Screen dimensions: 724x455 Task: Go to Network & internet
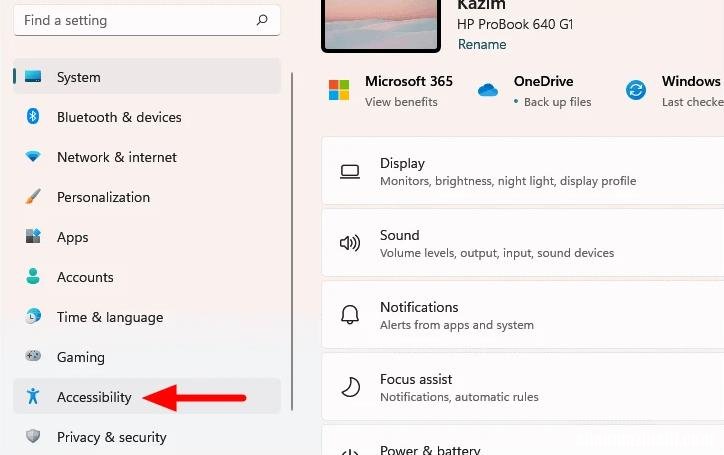147,157
